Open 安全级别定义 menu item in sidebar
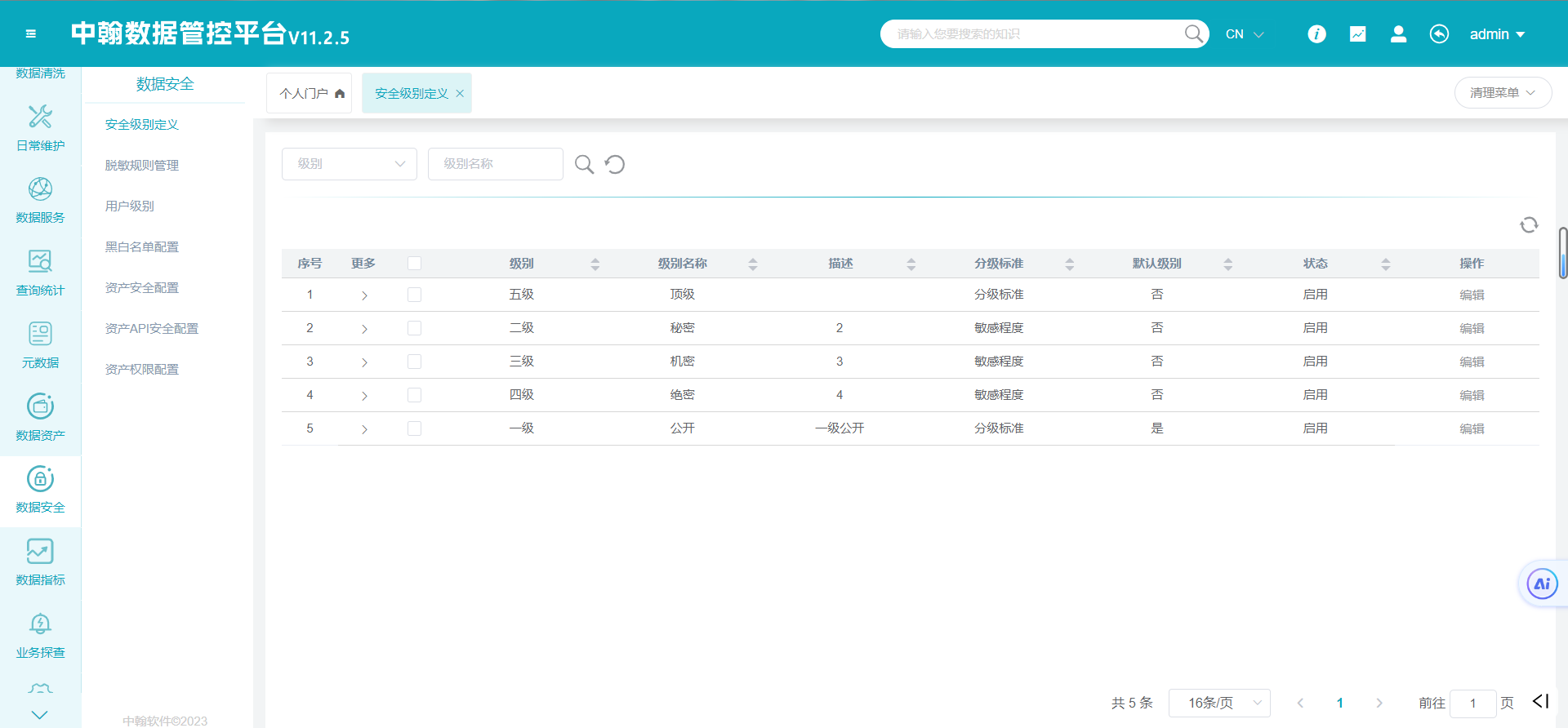 click(x=142, y=125)
